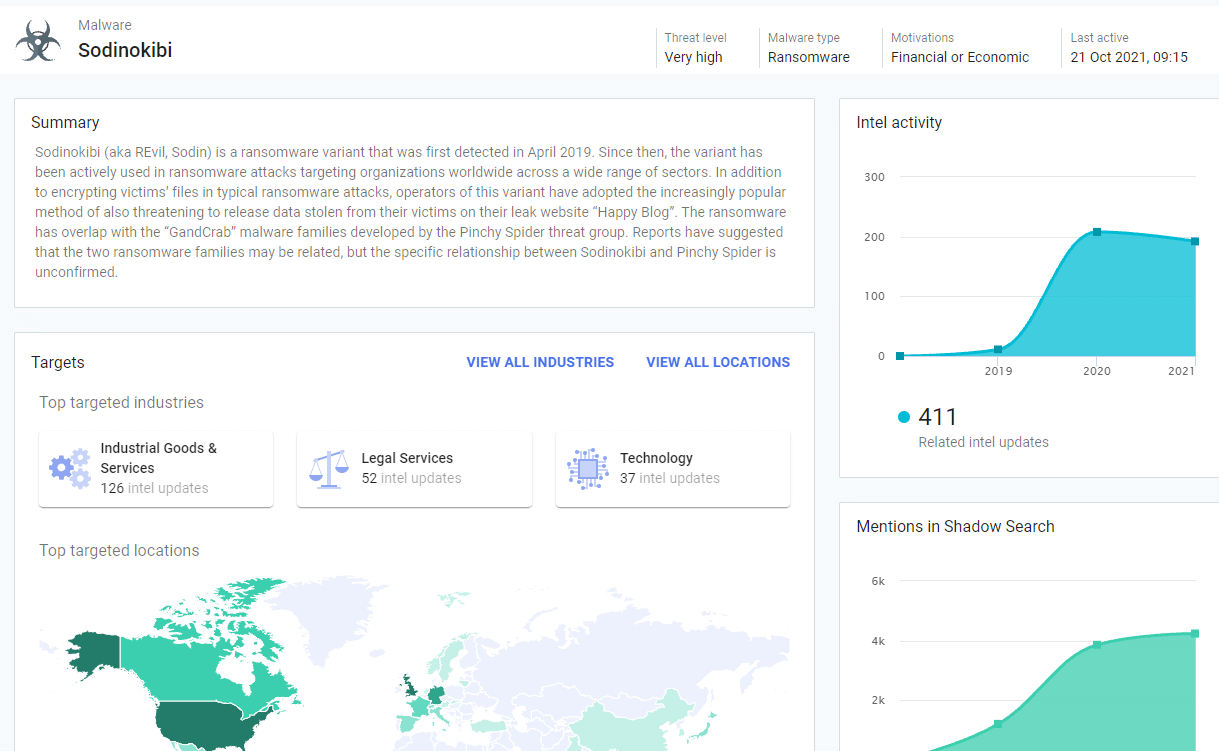Click the '126 intel updates' text

(x=154, y=488)
